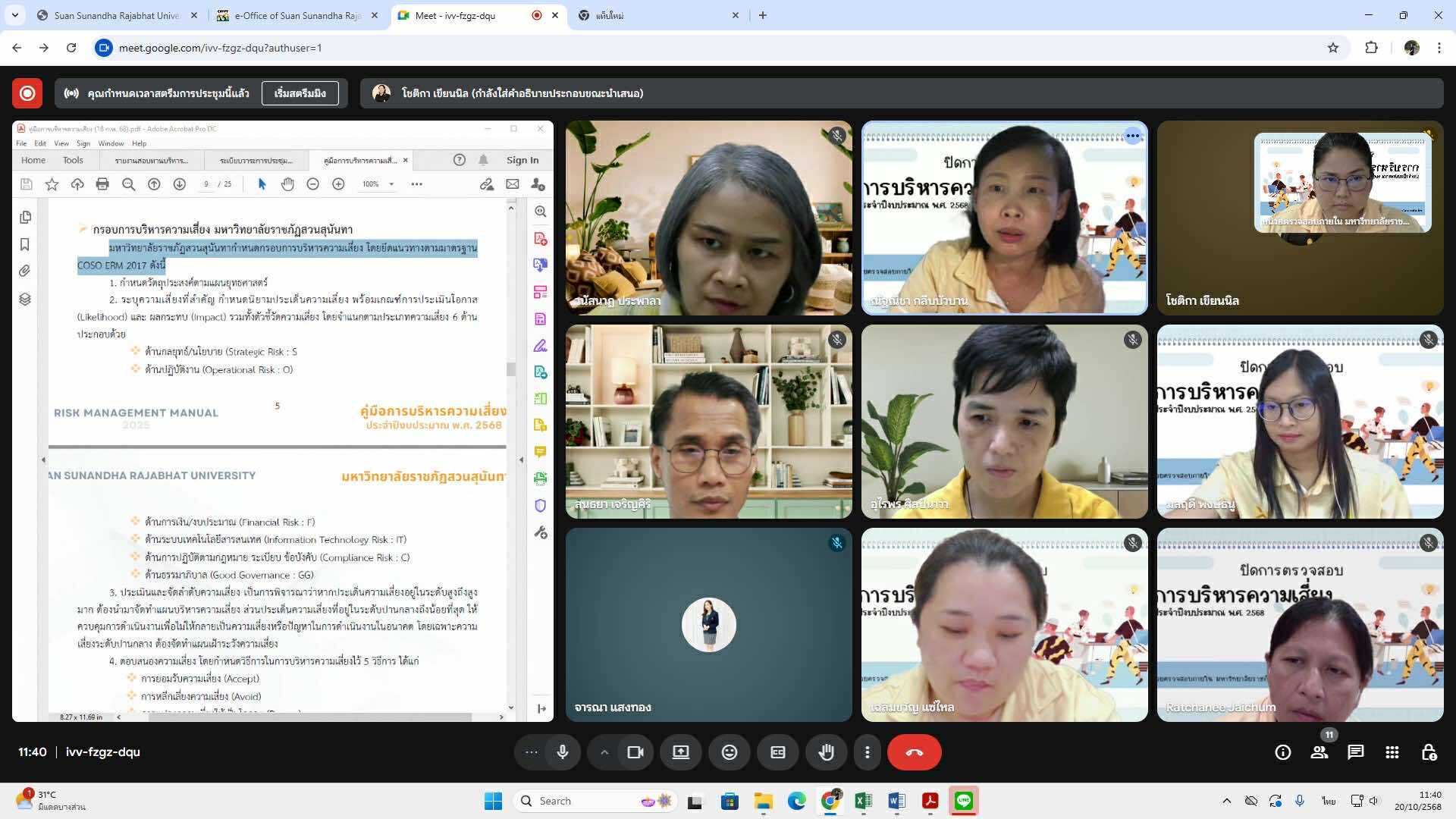Toggle the camera on or off
Screen dimensions: 1456x819
tap(635, 752)
